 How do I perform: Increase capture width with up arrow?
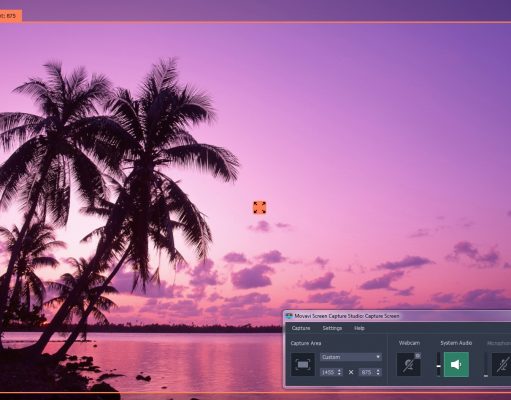tap(340, 370)
